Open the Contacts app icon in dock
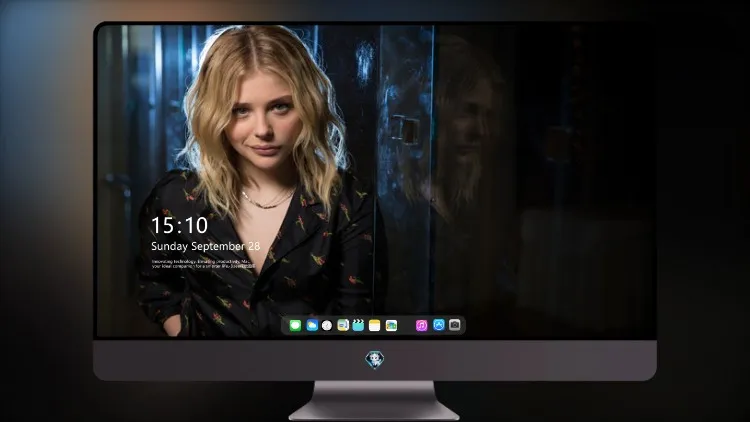750x422 pixels. click(x=343, y=326)
